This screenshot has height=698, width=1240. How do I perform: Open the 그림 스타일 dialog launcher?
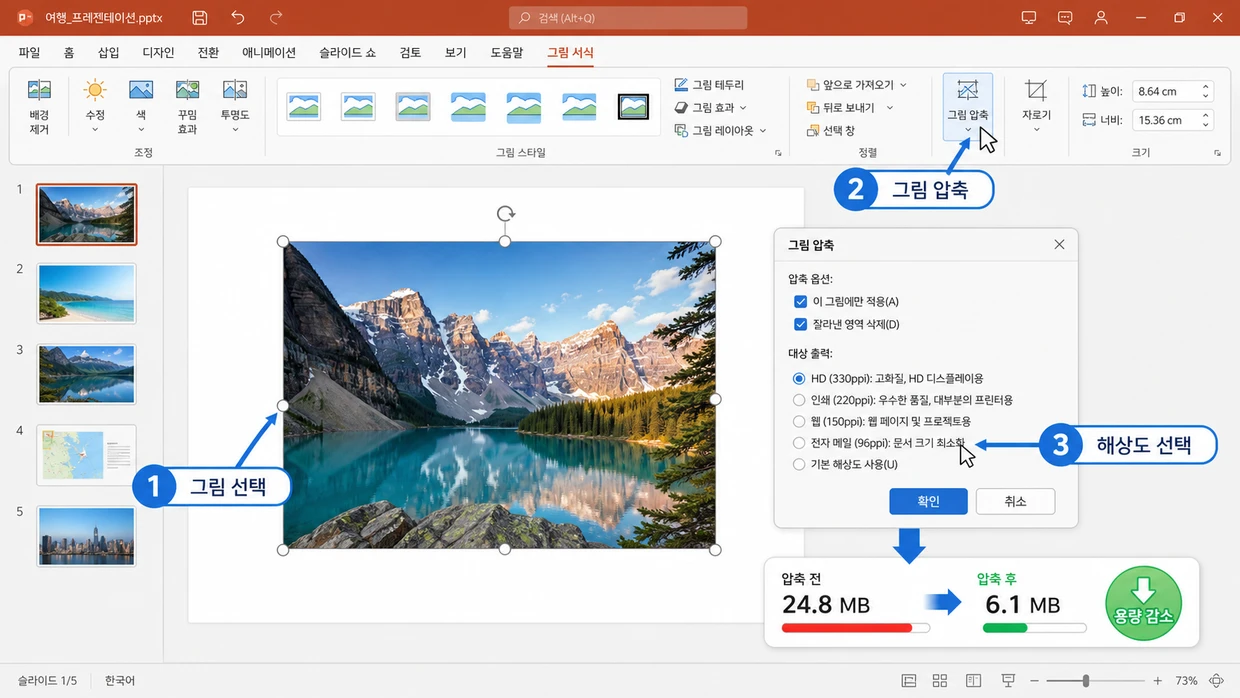click(x=778, y=153)
